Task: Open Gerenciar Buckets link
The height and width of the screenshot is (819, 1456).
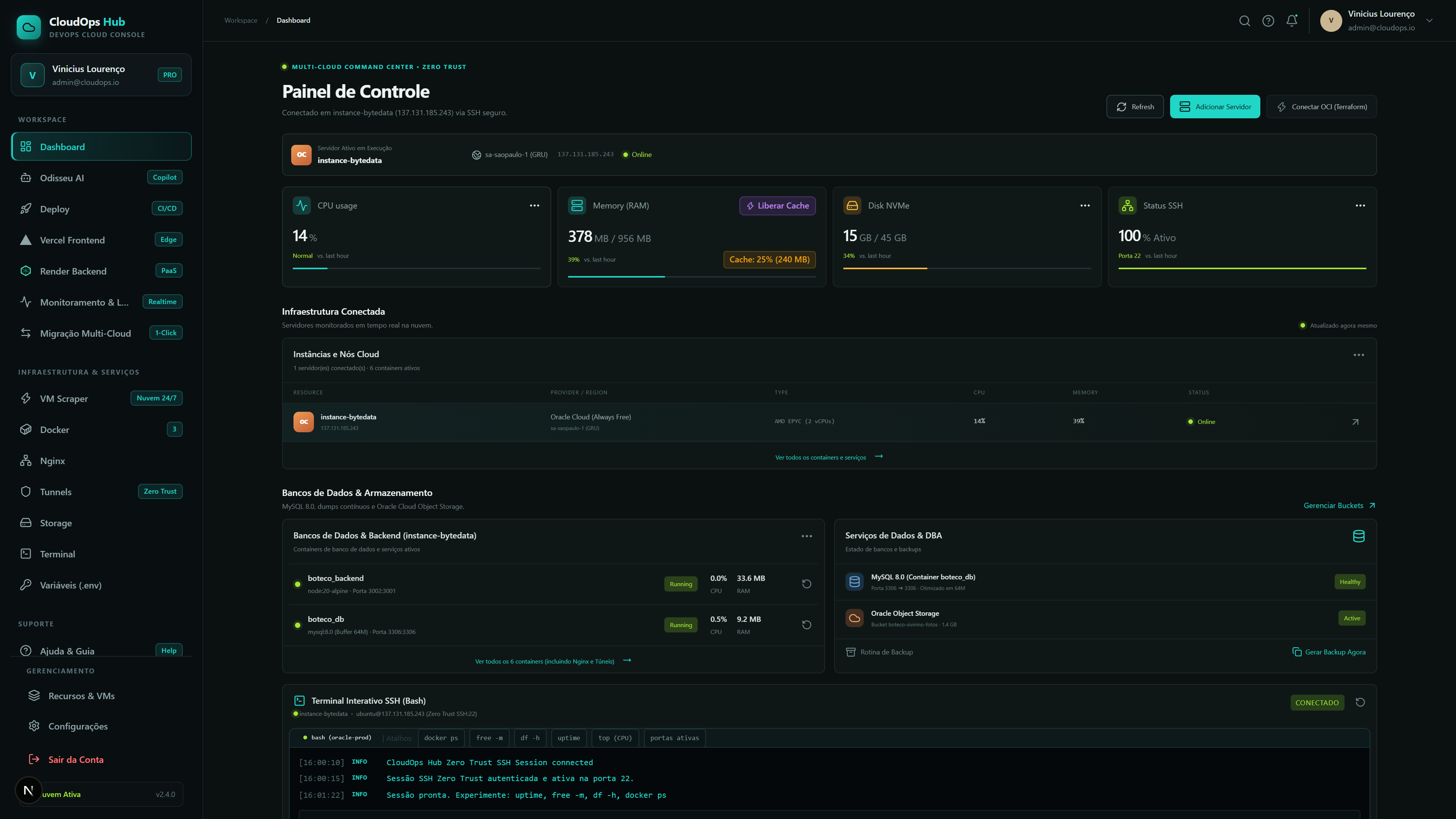Action: coord(1340,505)
